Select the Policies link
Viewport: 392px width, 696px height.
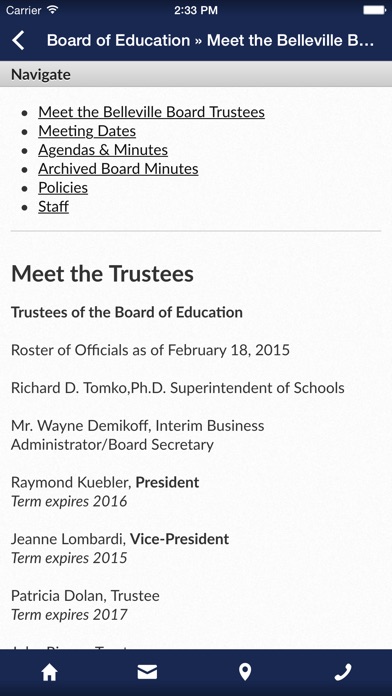click(63, 188)
